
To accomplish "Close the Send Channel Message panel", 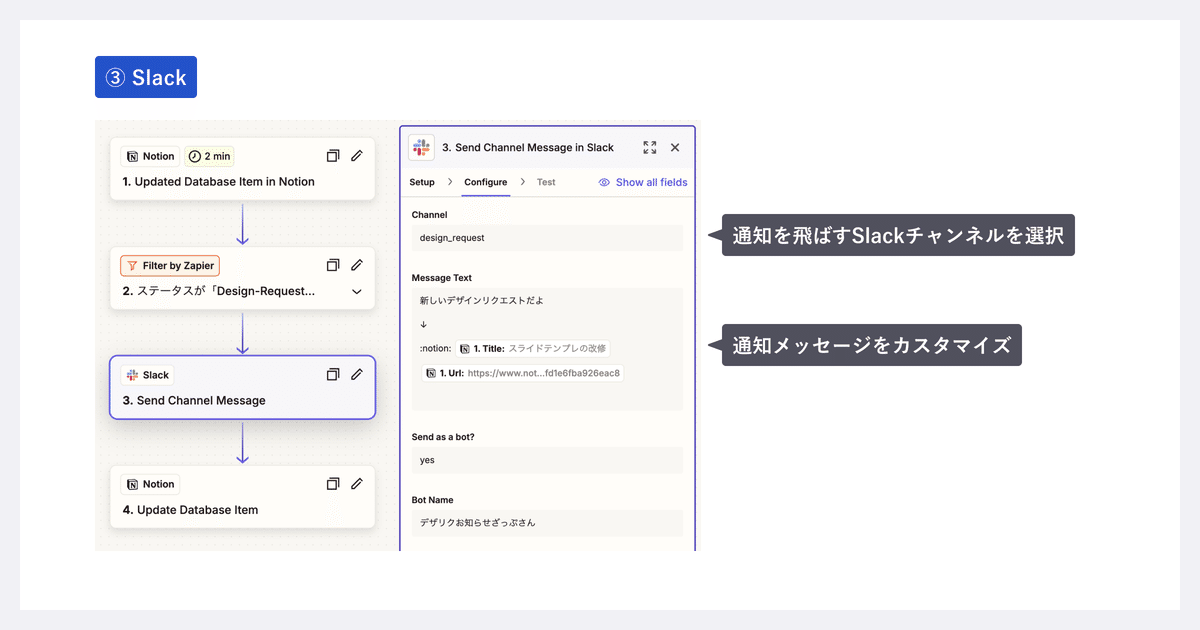I will (x=675, y=147).
